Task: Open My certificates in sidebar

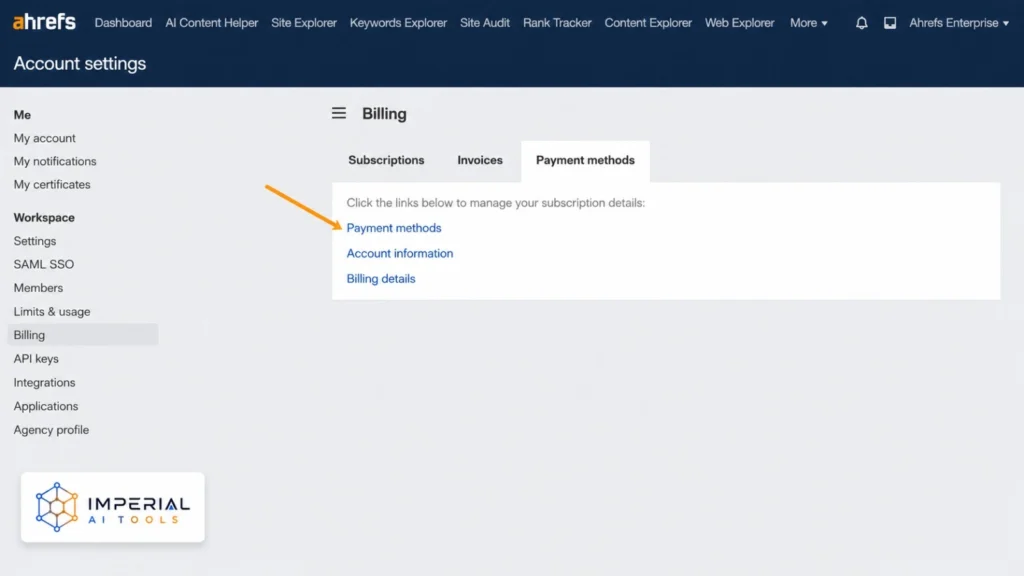Action: click(52, 185)
